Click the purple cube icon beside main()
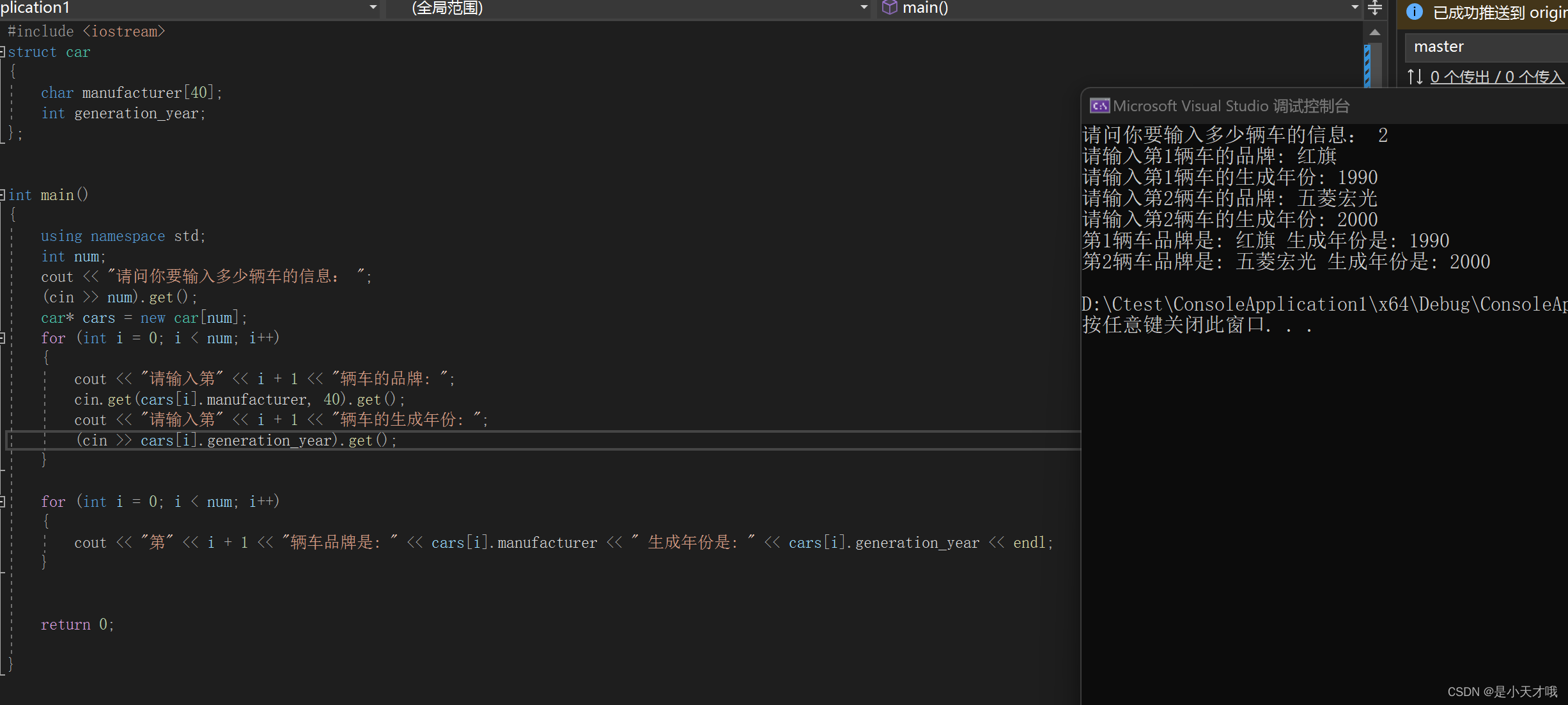The height and width of the screenshot is (705, 1568). click(x=889, y=8)
